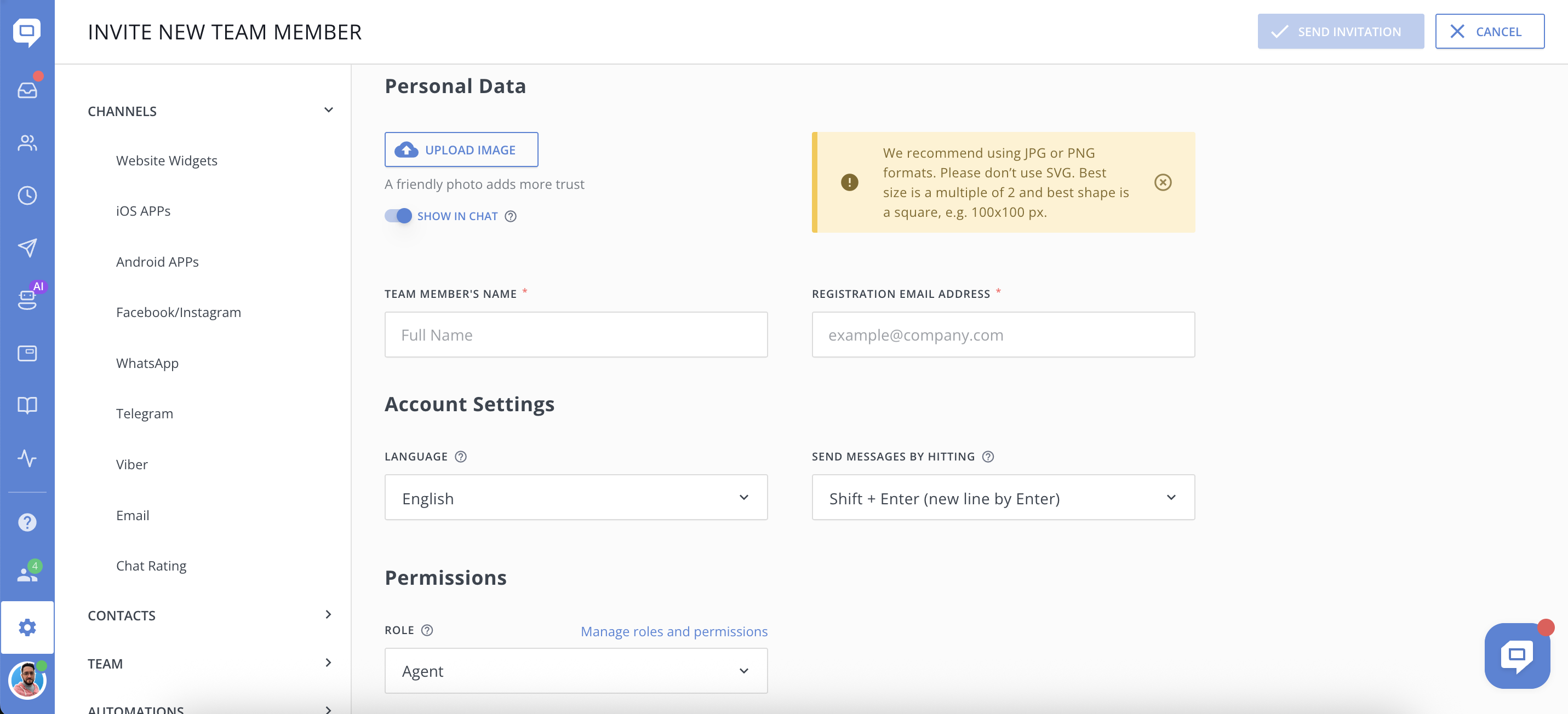Open the app logo home icon

27,32
